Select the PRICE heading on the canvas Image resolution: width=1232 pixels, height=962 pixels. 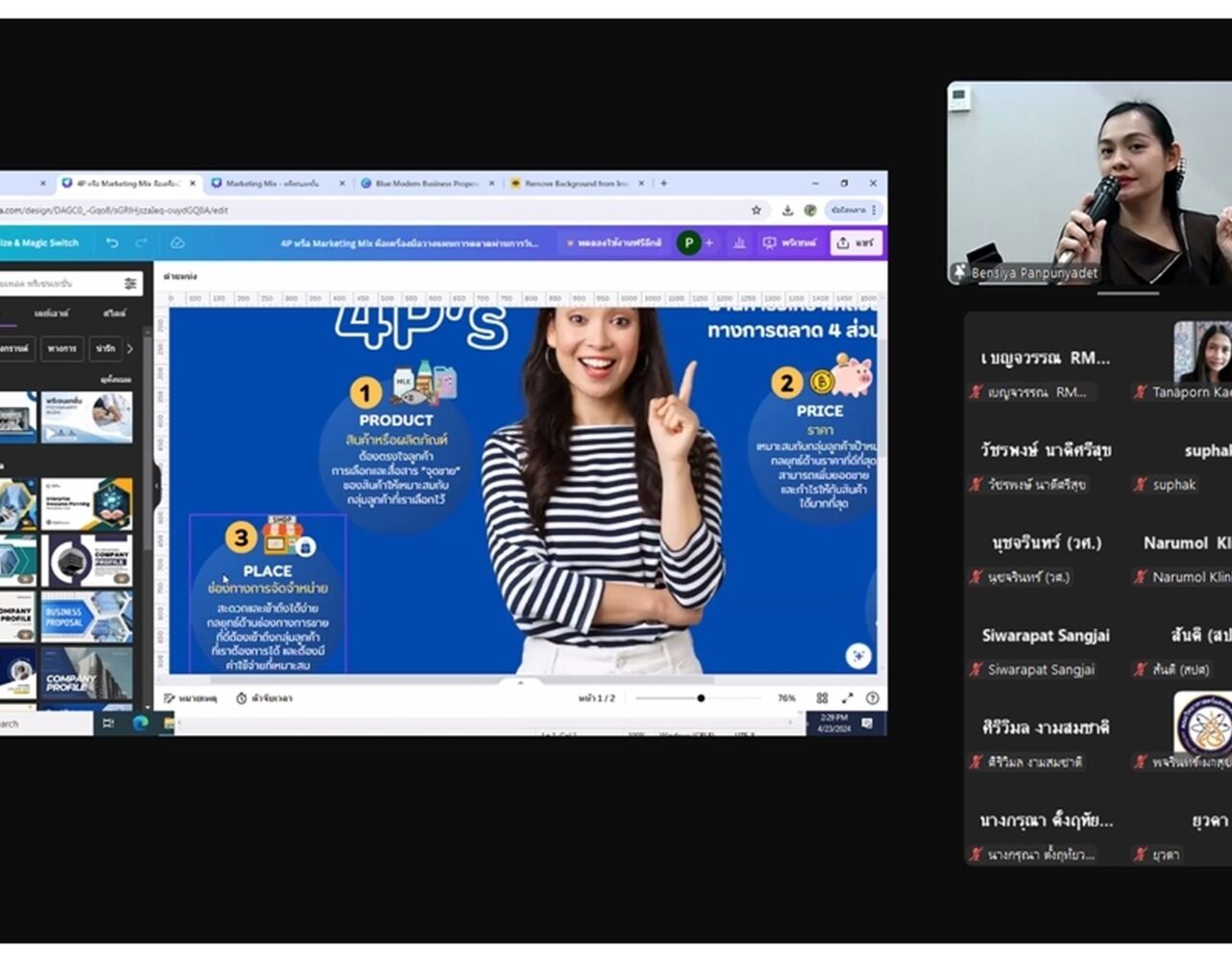820,411
